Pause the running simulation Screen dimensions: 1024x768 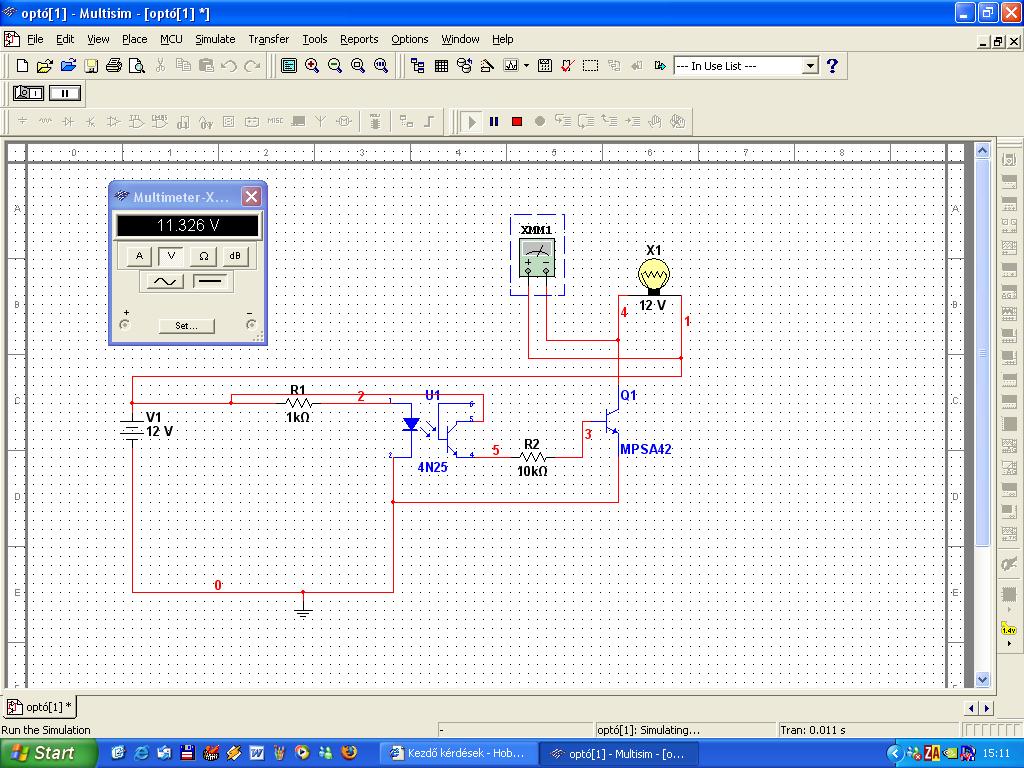(494, 122)
